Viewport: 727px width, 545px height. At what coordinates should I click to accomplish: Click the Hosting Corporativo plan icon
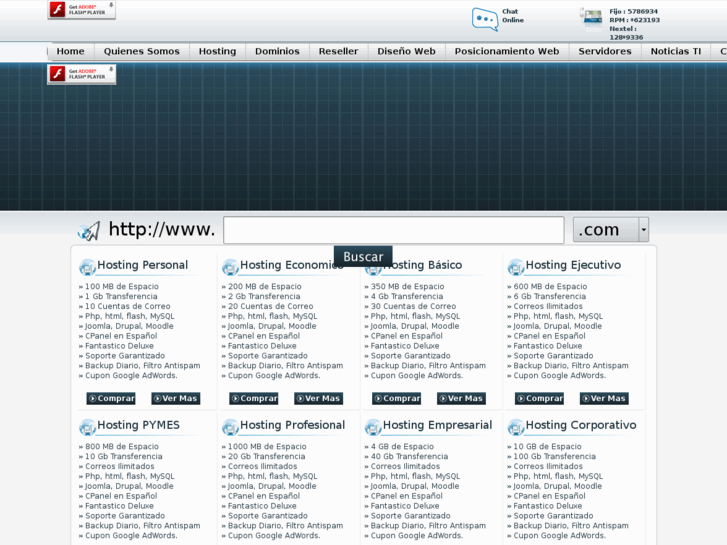point(516,427)
